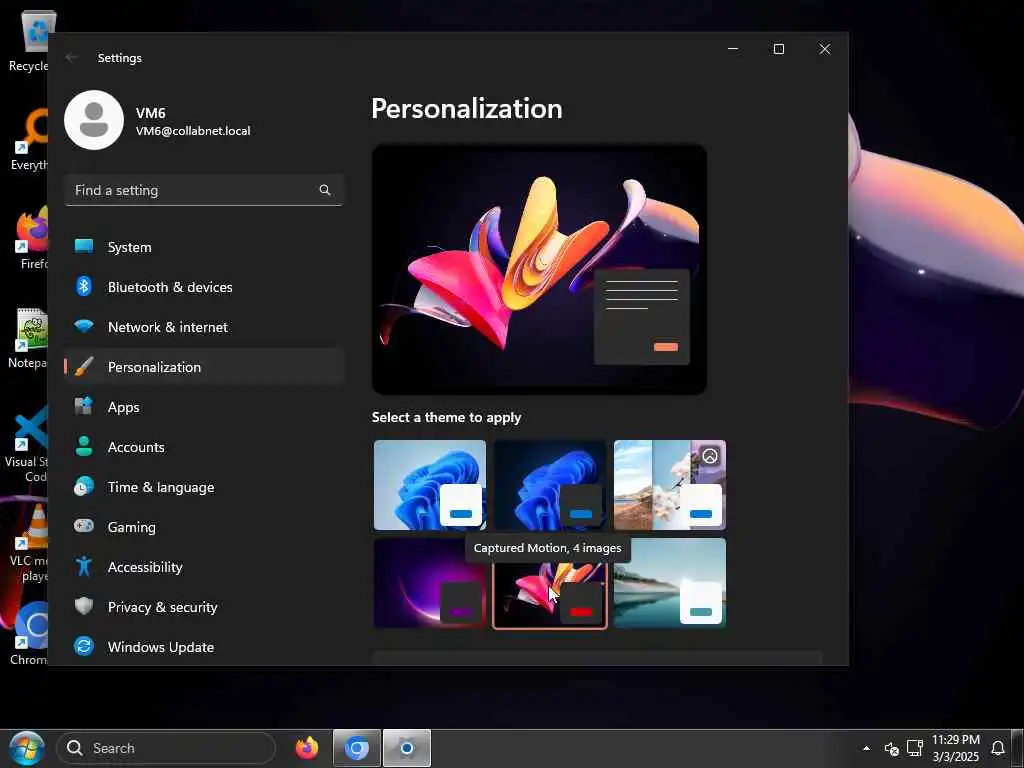The image size is (1024, 768).
Task: Focus the Find a setting search box
Action: (204, 190)
